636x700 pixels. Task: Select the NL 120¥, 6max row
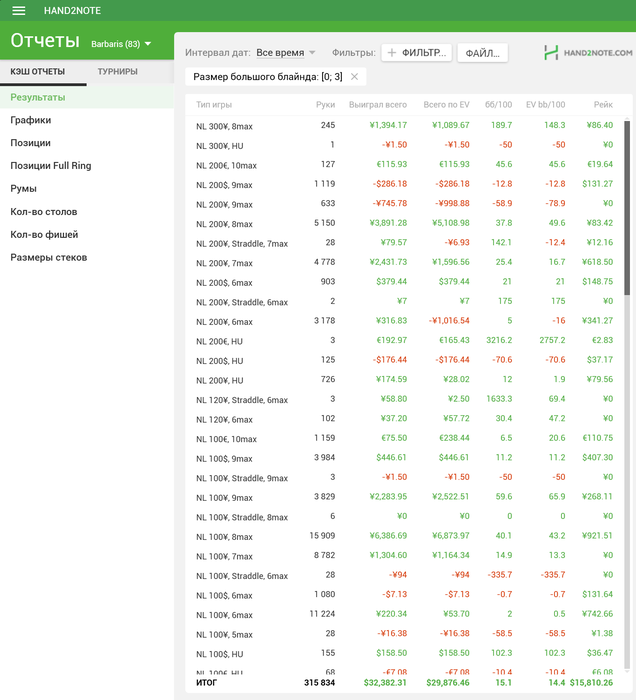tap(404, 419)
